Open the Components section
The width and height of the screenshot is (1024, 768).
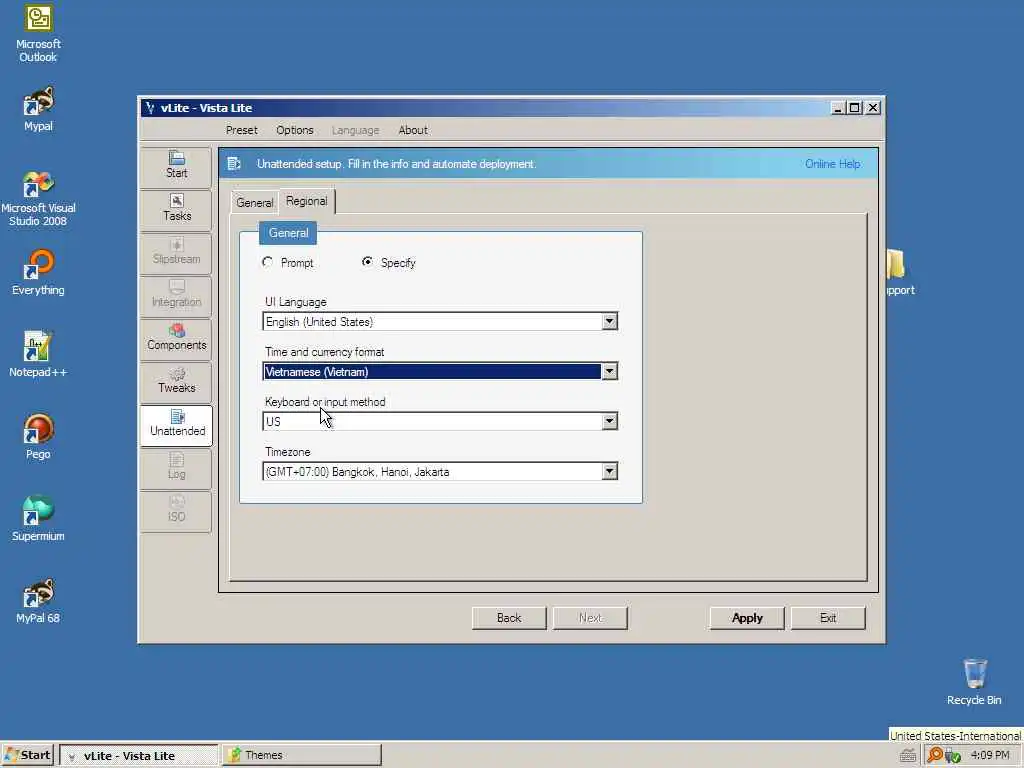pos(176,339)
